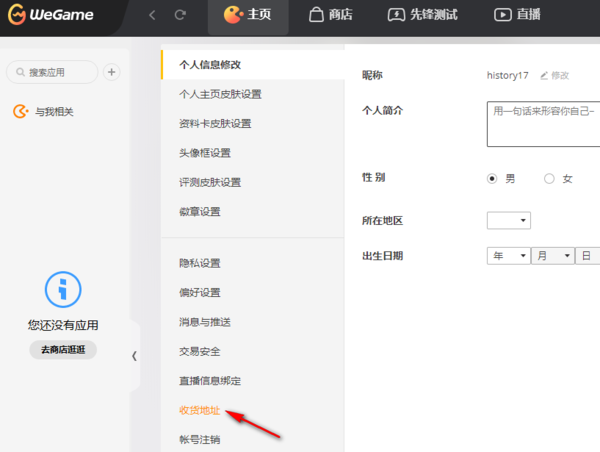Open 隐私设置 in settings menu

(200, 263)
